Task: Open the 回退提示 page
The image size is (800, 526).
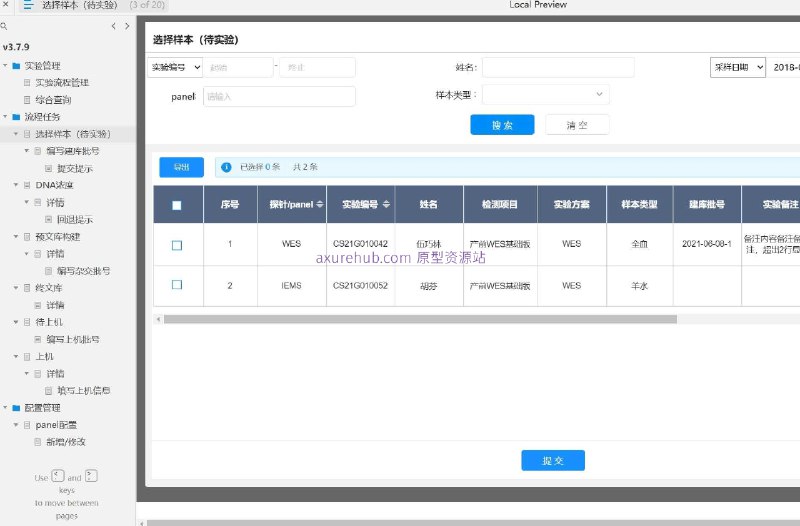Action: [74, 220]
